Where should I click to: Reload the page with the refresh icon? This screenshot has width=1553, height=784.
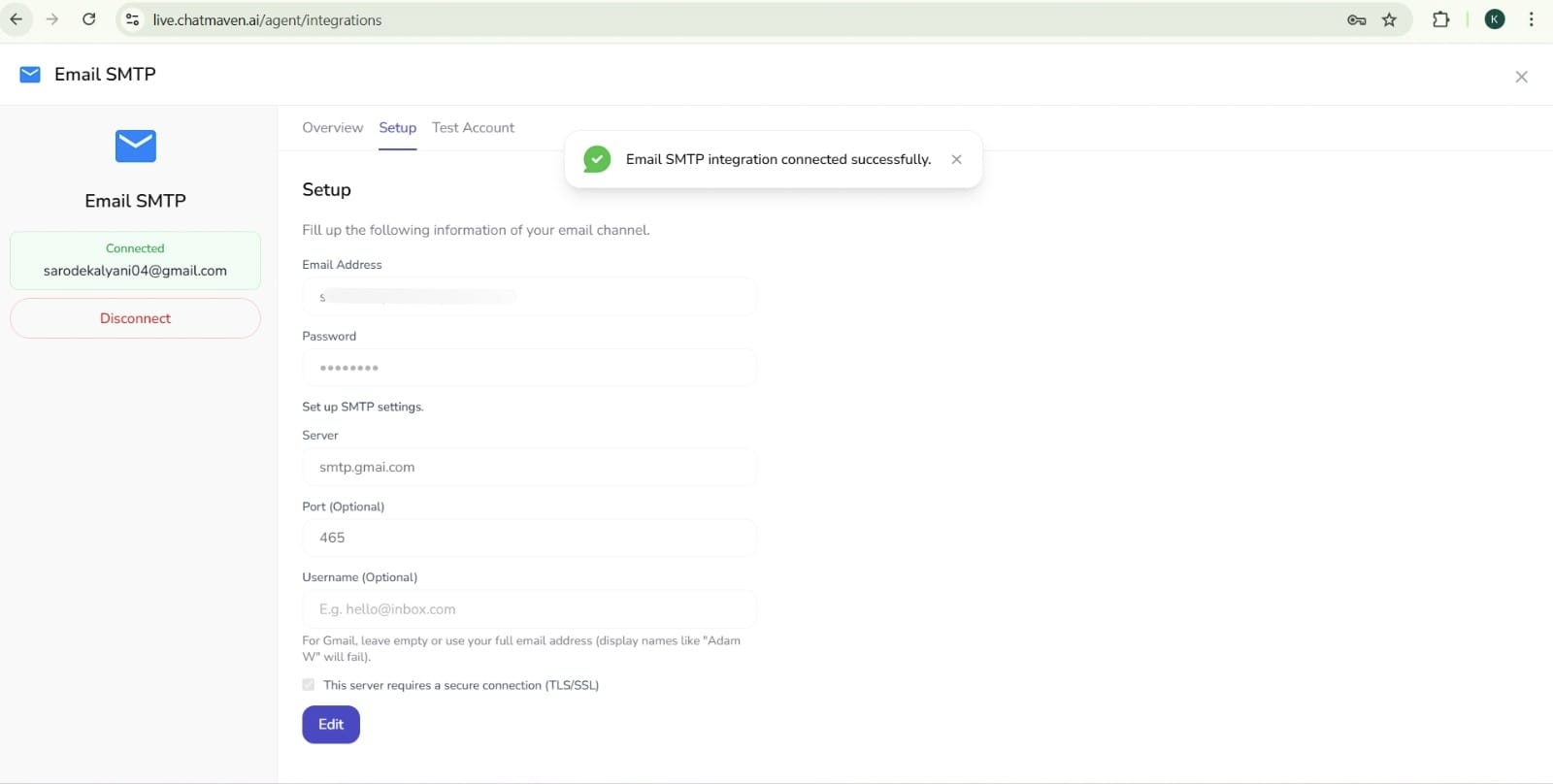(88, 19)
